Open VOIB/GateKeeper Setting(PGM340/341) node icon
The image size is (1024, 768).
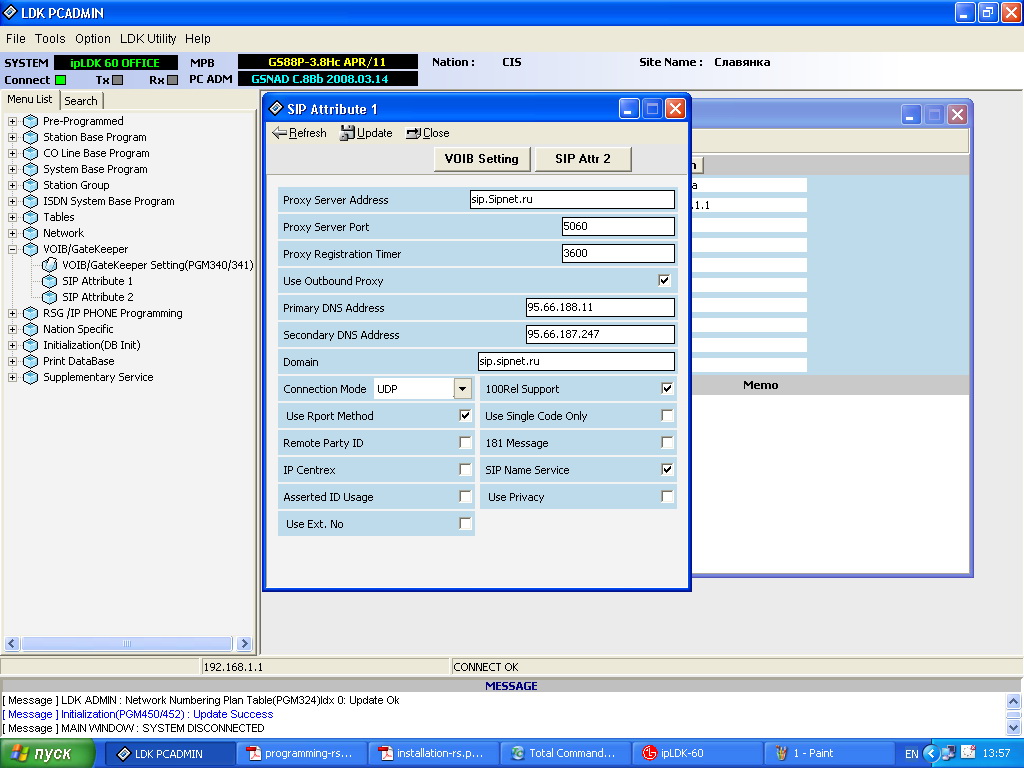50,265
